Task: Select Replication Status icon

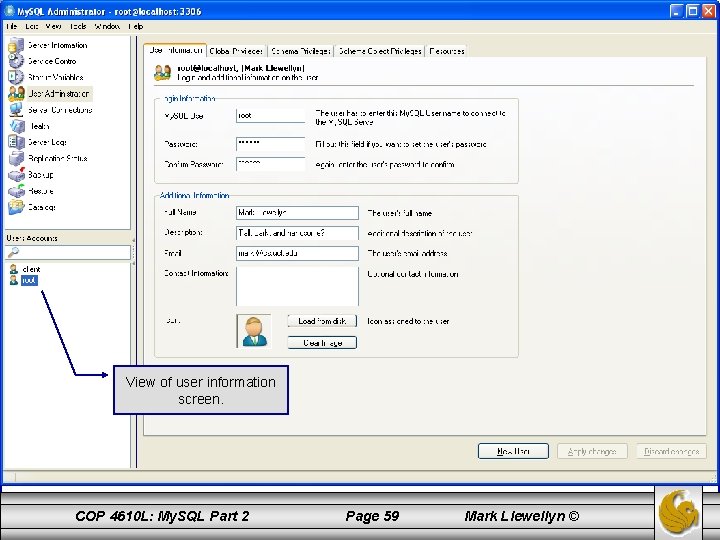Action: [x=17, y=158]
